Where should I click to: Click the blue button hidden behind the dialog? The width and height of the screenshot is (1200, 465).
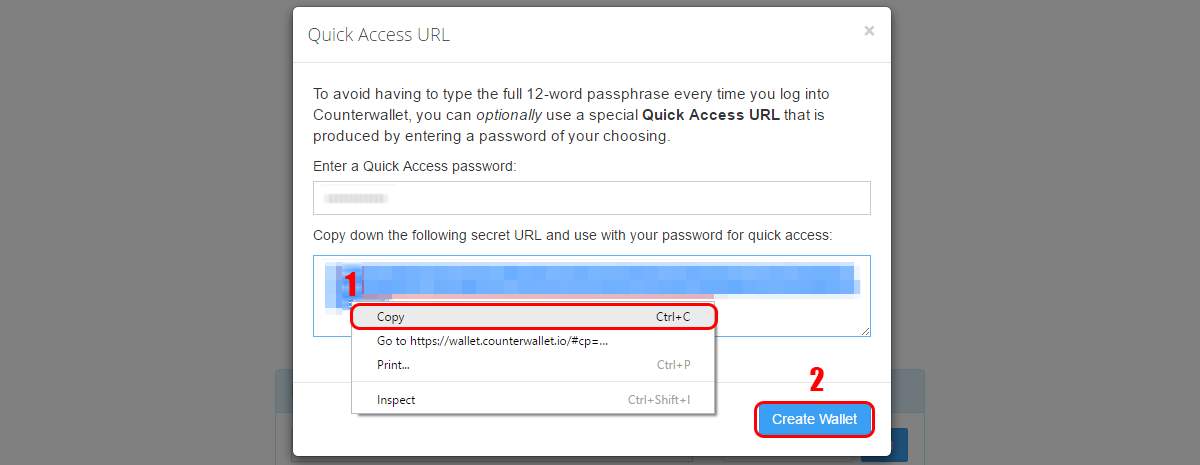884,445
